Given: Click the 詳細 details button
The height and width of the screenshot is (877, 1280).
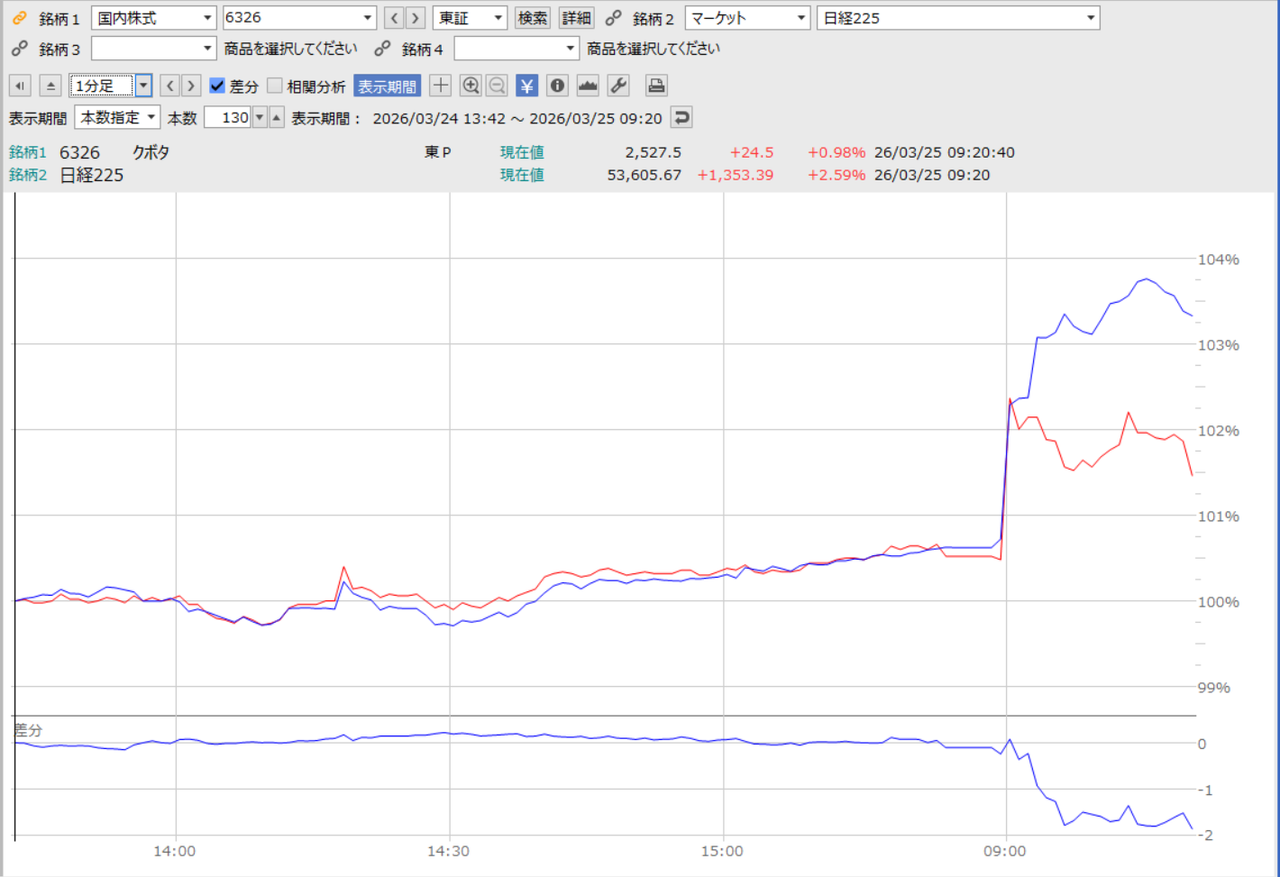Looking at the screenshot, I should point(576,18).
